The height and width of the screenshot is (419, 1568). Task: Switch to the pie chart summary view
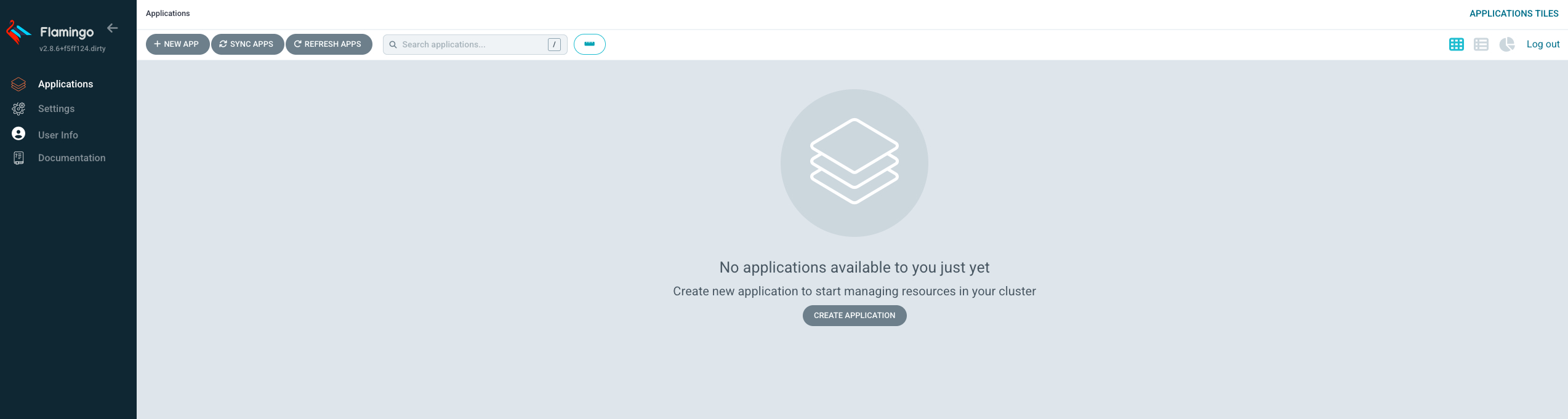tap(1507, 44)
